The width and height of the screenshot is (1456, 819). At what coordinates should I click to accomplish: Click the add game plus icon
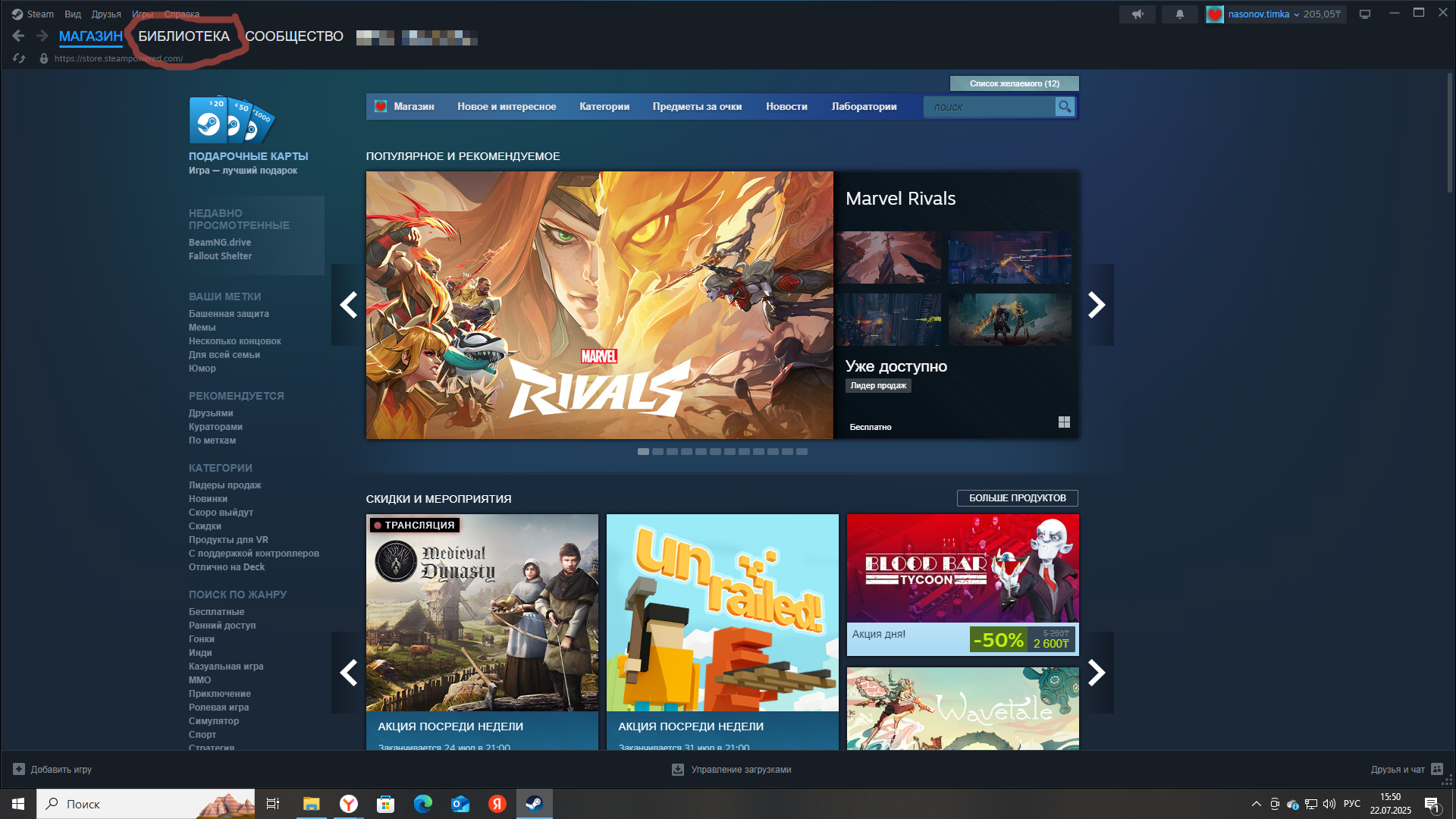click(x=19, y=769)
